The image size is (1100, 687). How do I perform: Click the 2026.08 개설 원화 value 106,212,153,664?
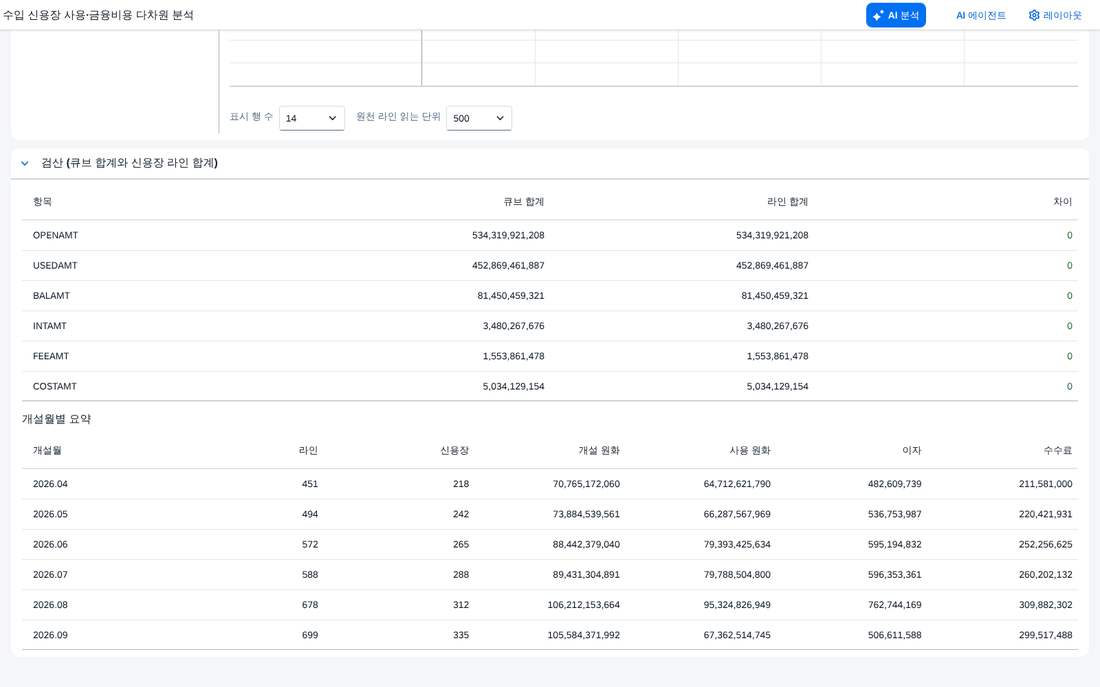584,605
